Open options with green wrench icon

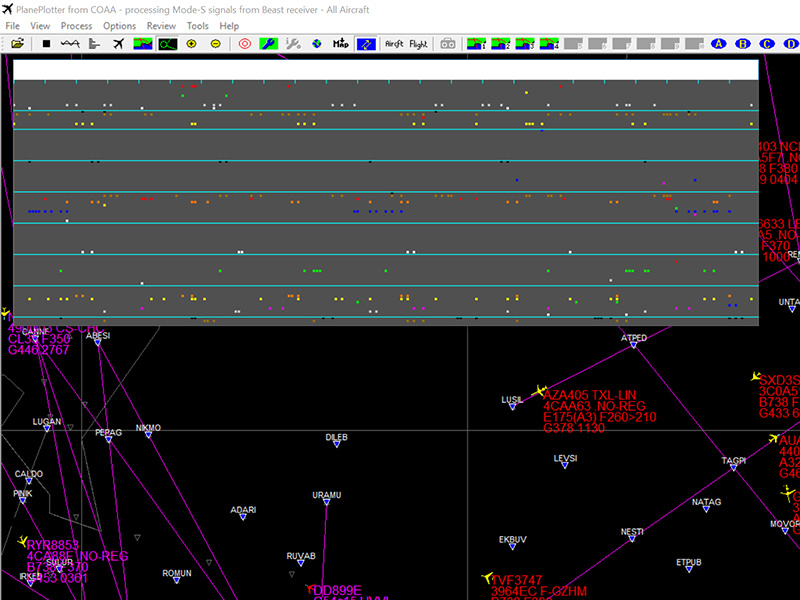pos(268,44)
